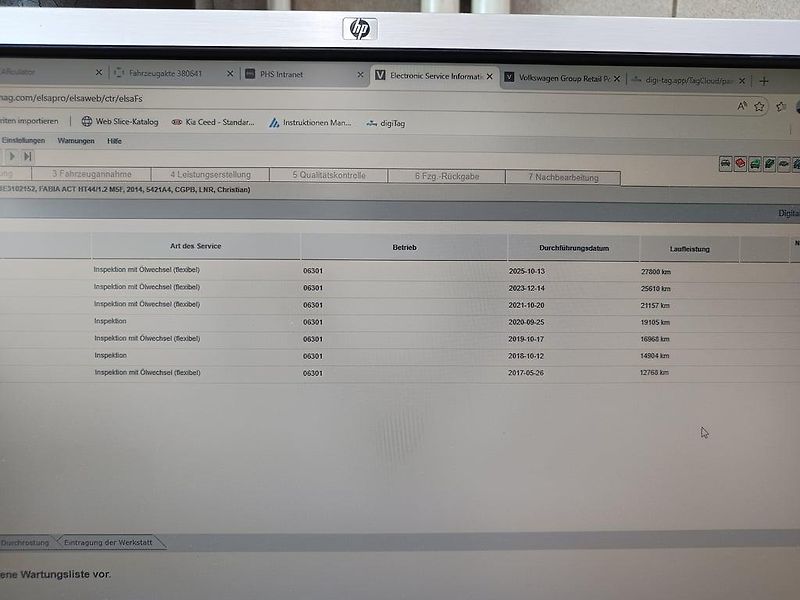Open the Hilfe menu
800x600 pixels.
114,141
